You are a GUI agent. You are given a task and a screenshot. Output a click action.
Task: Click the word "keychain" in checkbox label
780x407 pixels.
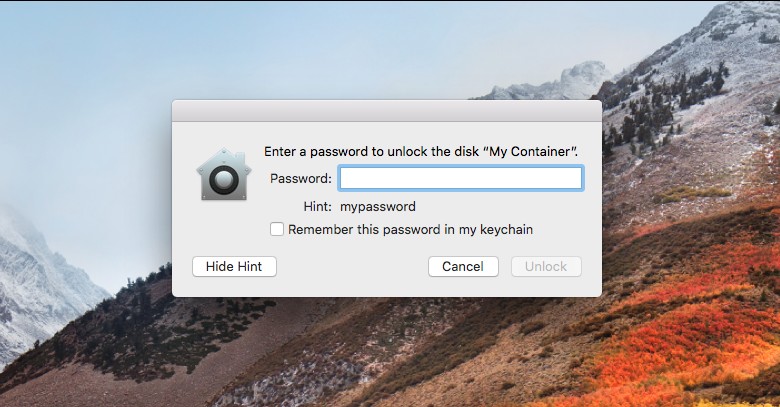(x=506, y=230)
